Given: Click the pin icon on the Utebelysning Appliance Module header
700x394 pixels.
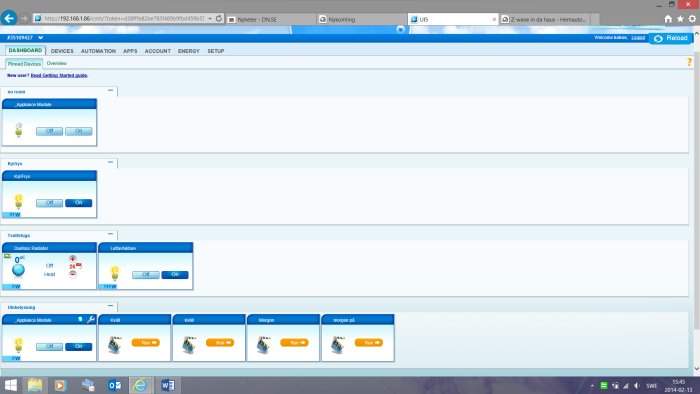Looking at the screenshot, I should pyautogui.click(x=80, y=319).
